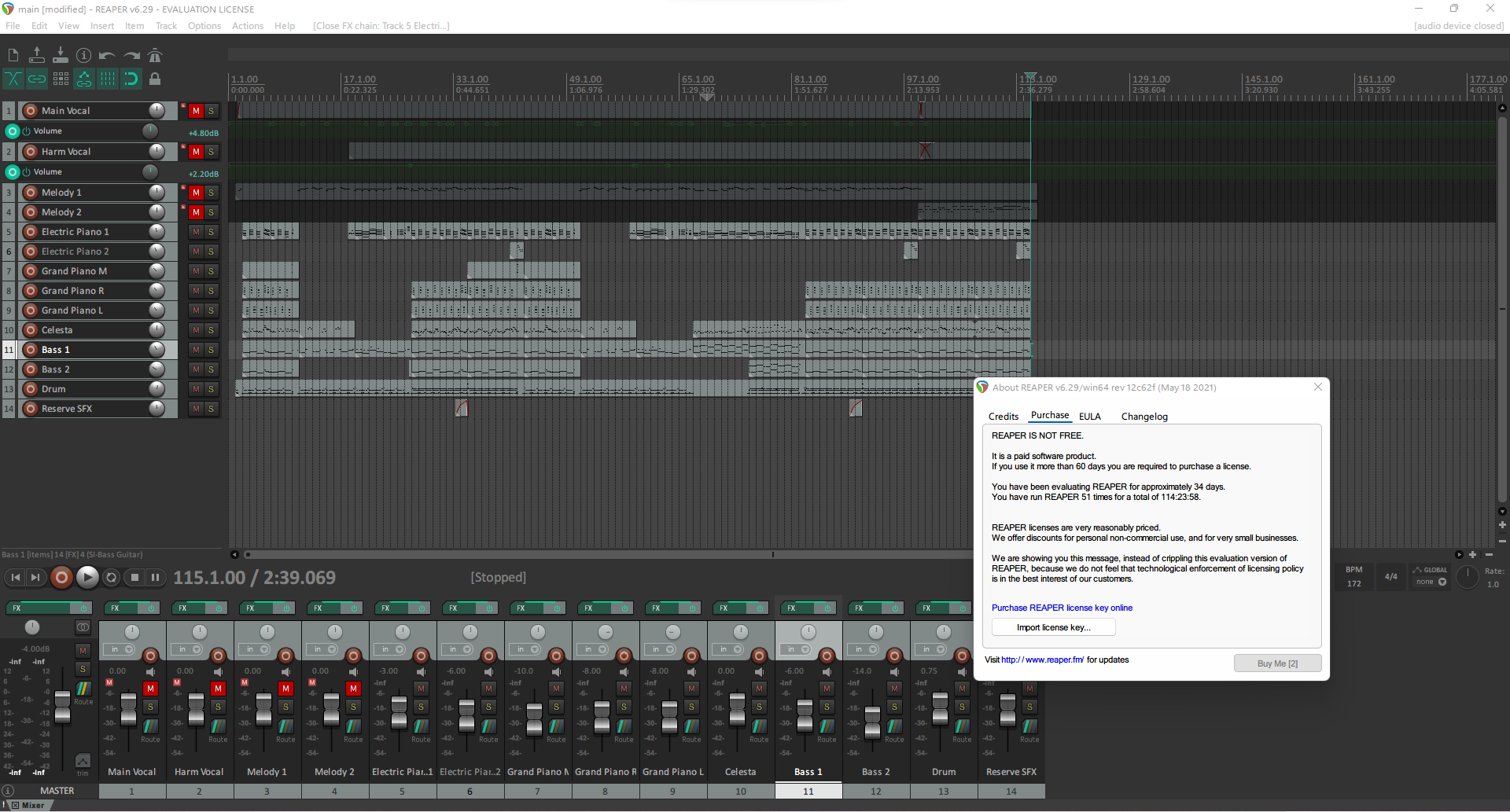This screenshot has height=812, width=1510.
Task: Click the Import license key button
Action: pos(1053,627)
